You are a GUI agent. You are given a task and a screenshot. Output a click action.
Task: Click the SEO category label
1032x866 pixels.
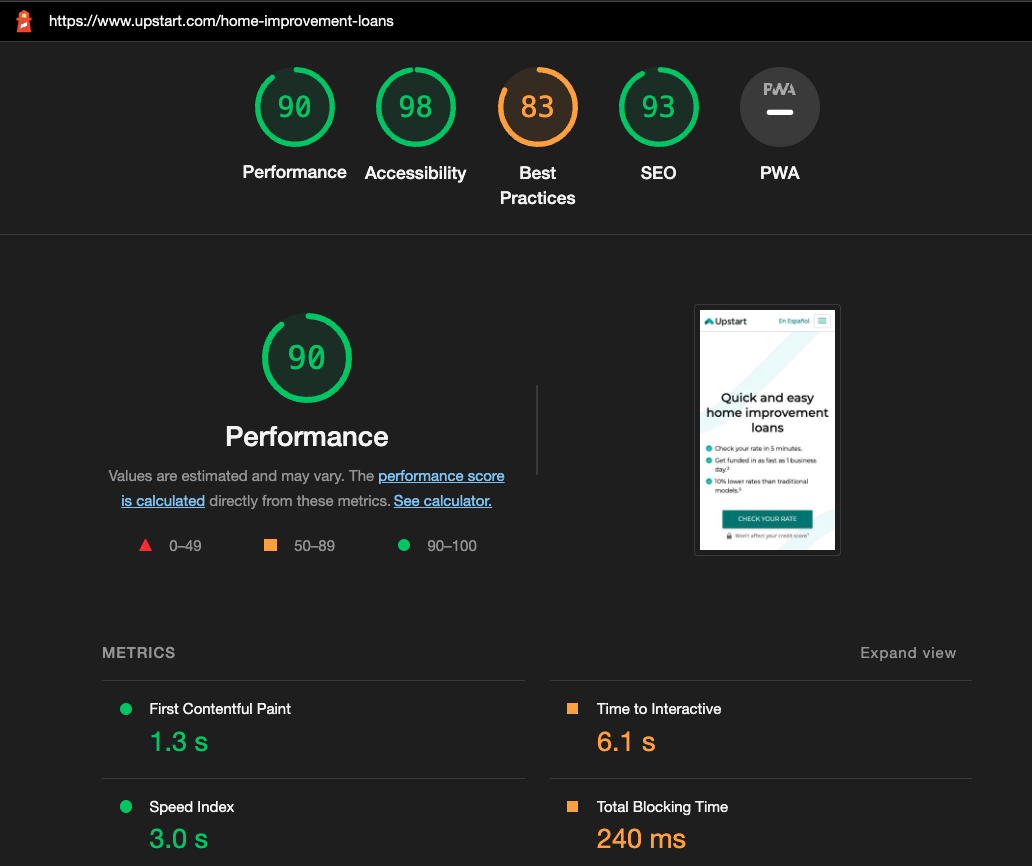point(658,173)
